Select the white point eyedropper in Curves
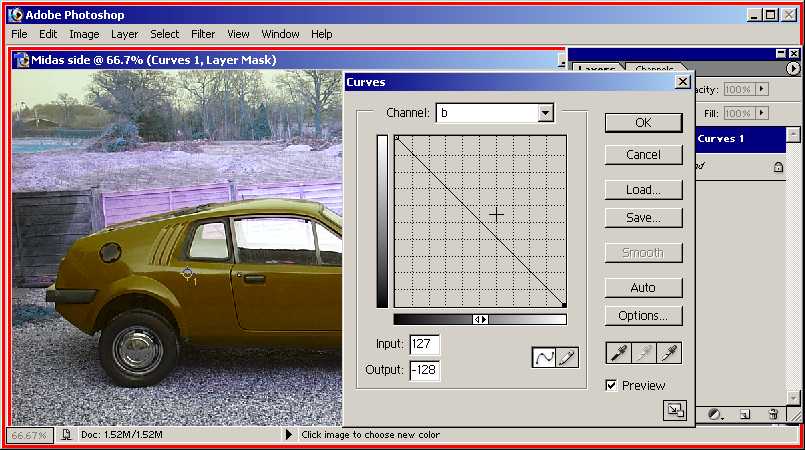805x450 pixels. tap(669, 353)
